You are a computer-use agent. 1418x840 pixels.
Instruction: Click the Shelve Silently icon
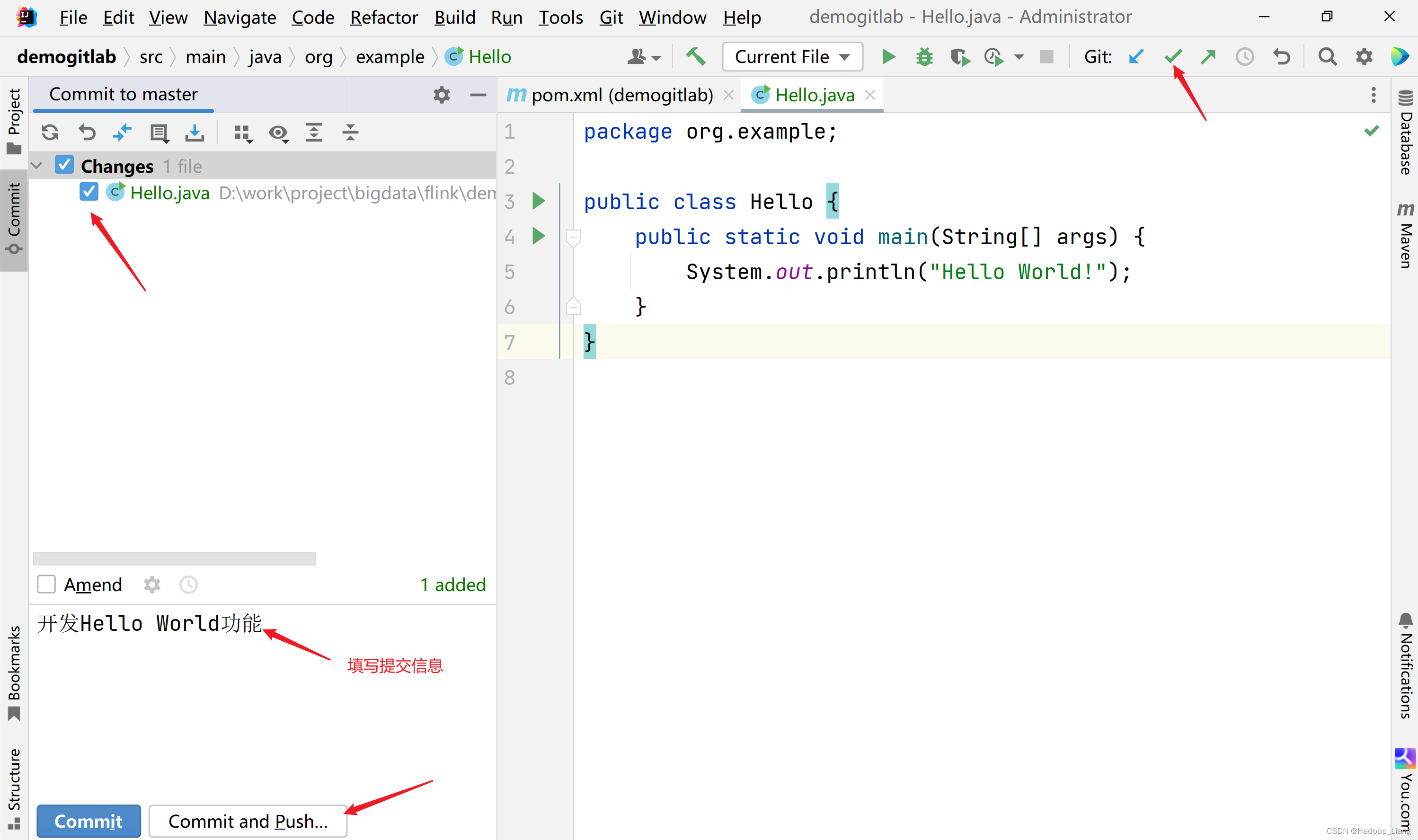tap(194, 133)
